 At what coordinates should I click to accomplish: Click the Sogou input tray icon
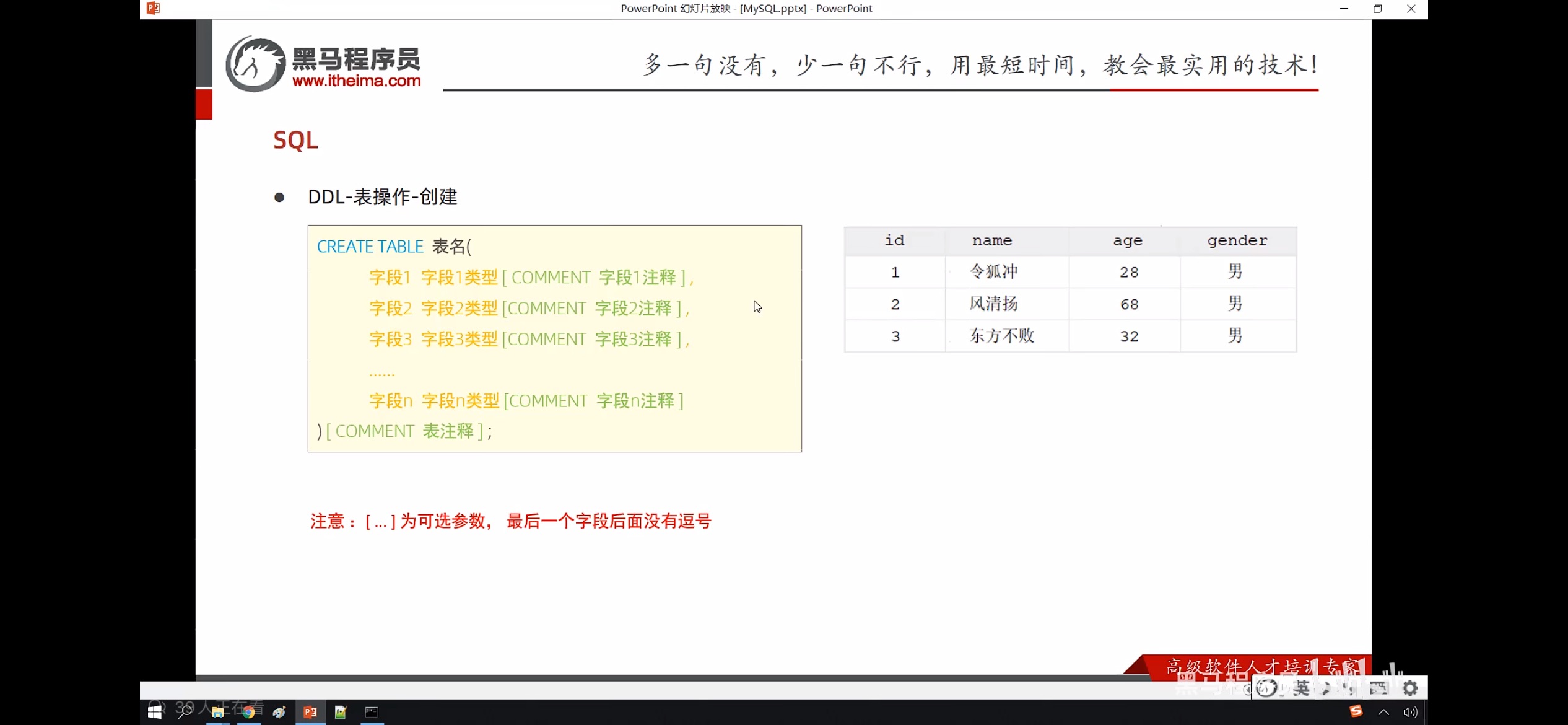point(1356,711)
